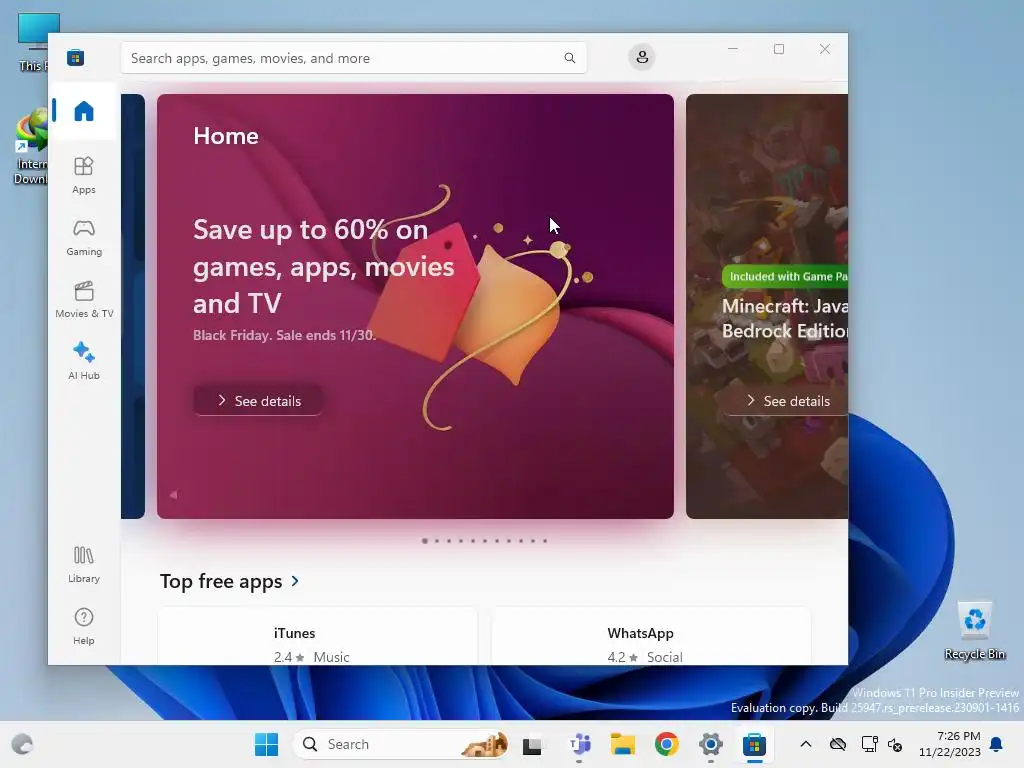Click the muted volume tray icon
This screenshot has height=768, width=1024.
click(x=895, y=744)
